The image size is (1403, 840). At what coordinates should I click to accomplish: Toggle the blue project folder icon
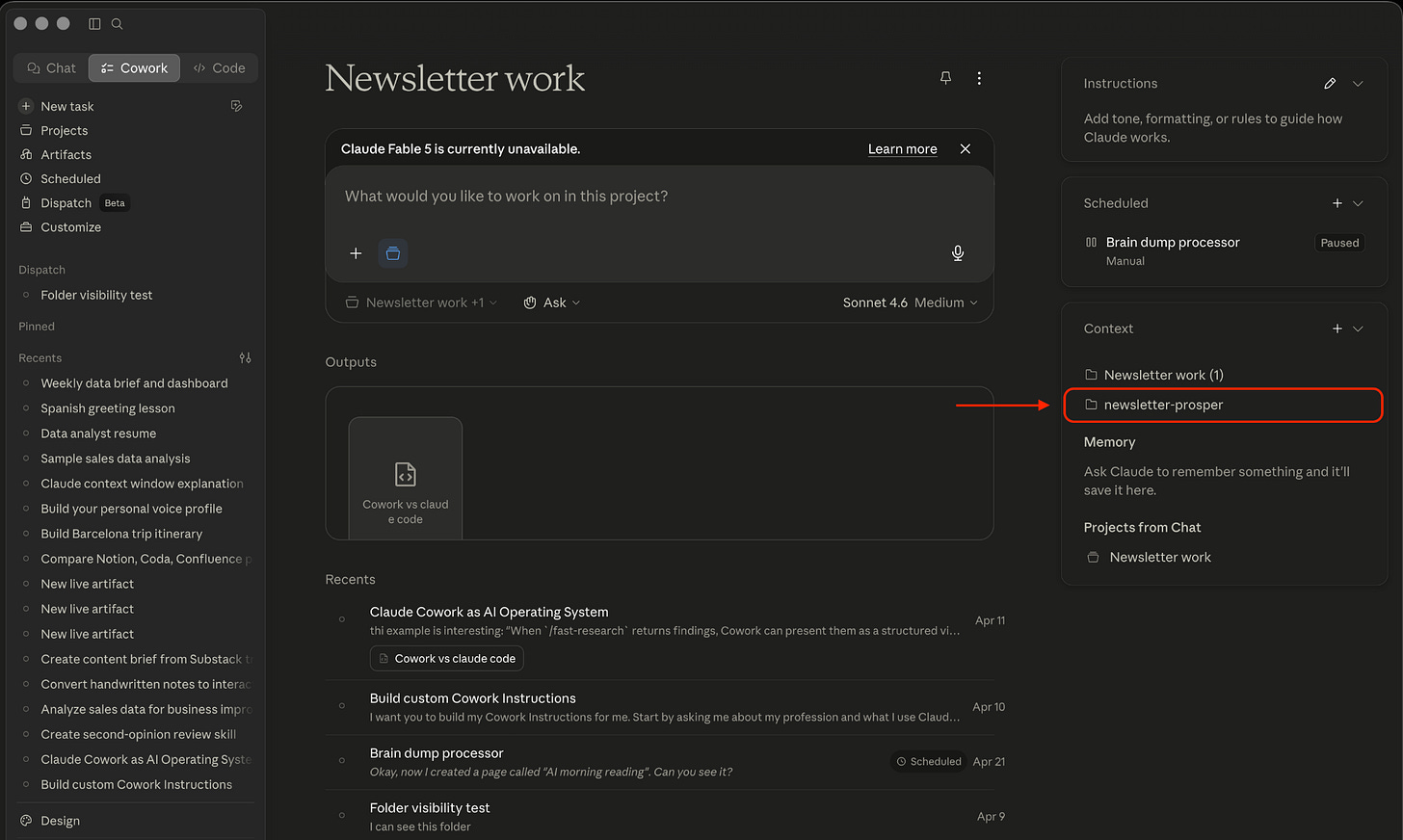[393, 252]
